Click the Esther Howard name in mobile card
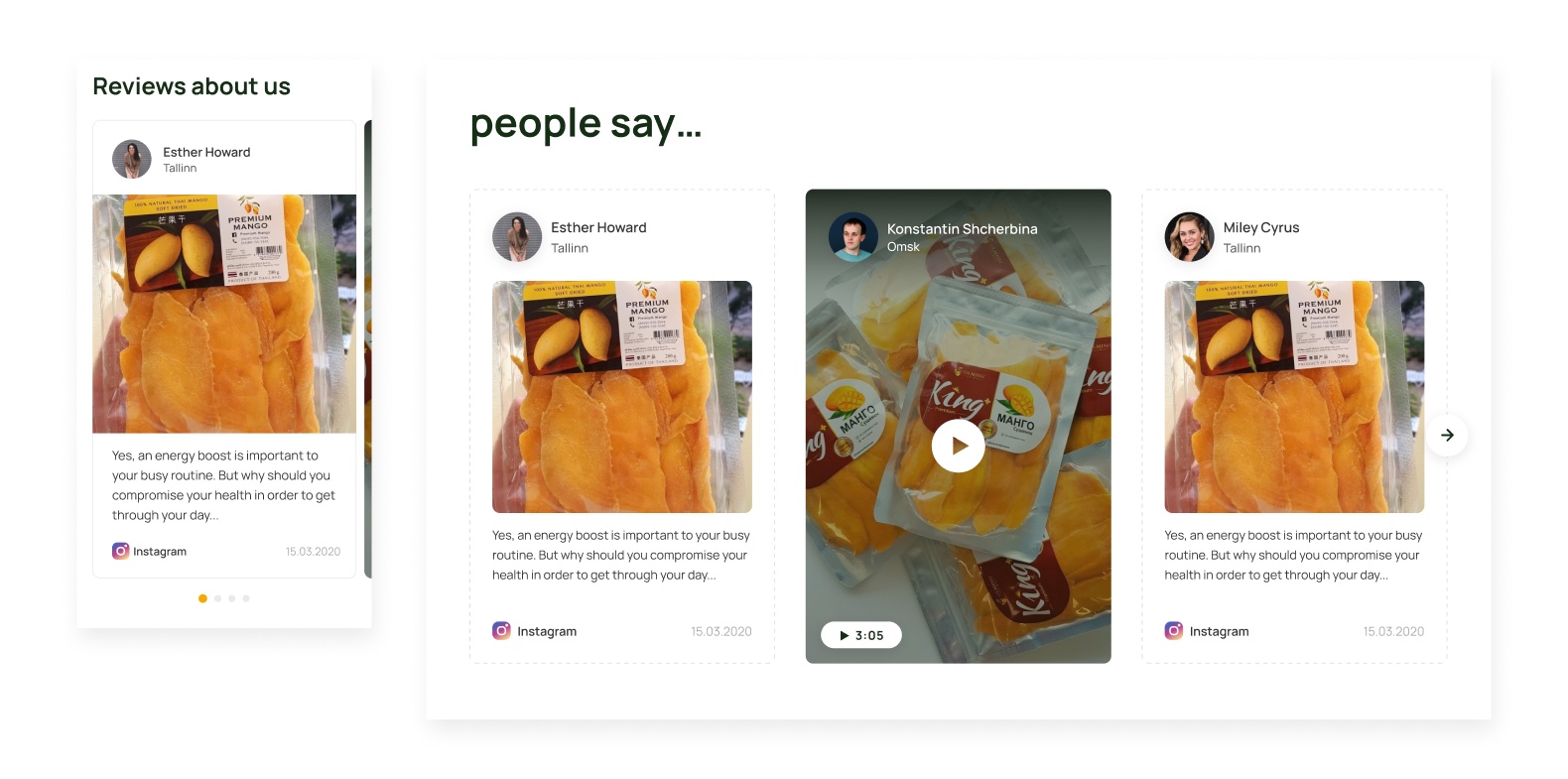 point(206,152)
